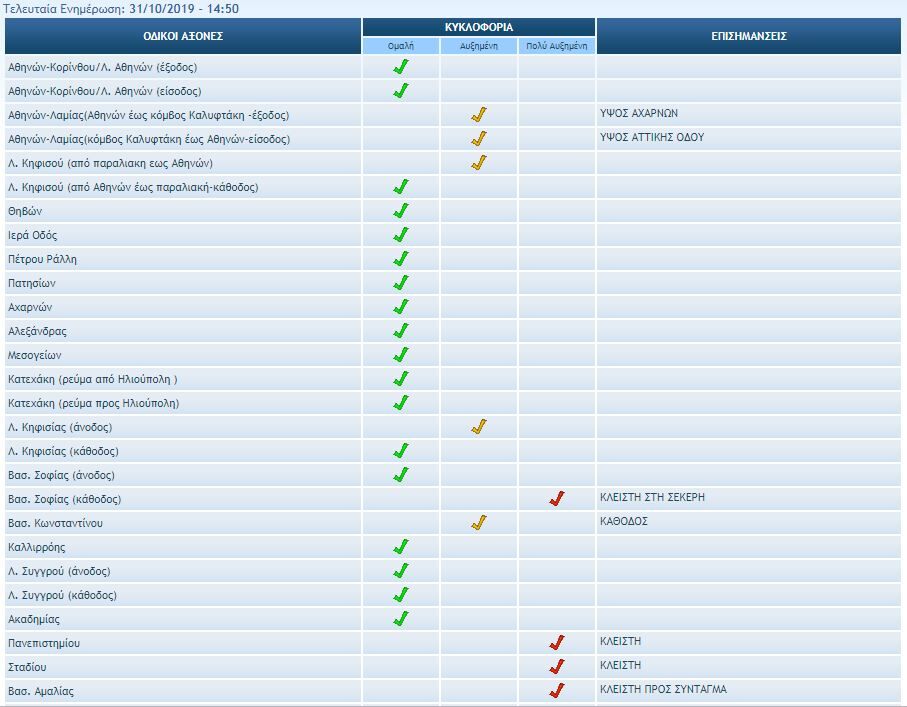907x707 pixels.
Task: Click green checkmark in Μεσογείων row
Action: click(401, 355)
